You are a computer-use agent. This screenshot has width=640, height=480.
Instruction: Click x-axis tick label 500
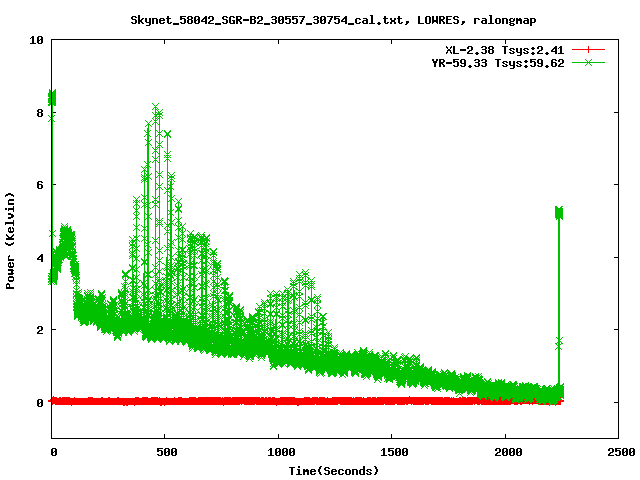167,452
